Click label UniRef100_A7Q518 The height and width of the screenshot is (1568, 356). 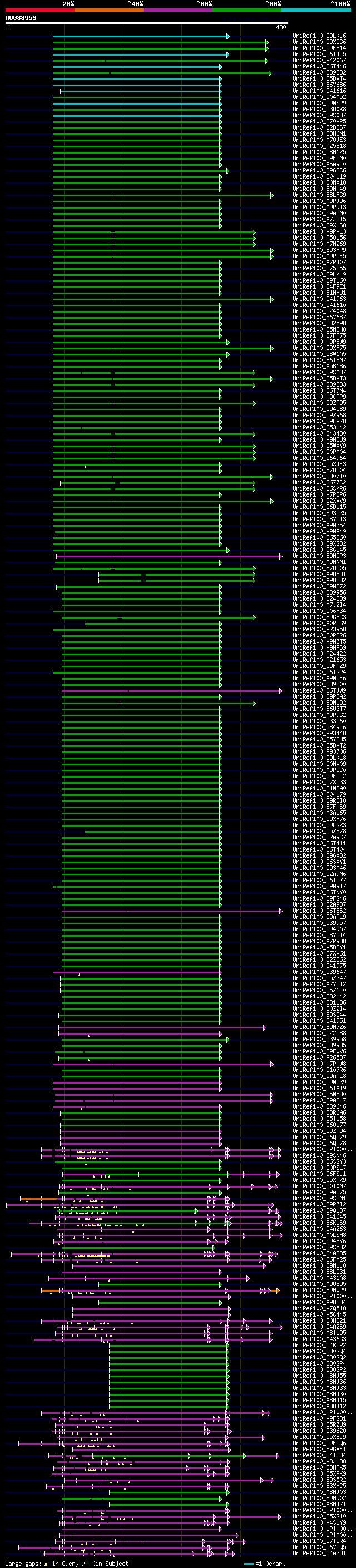[319, 1308]
